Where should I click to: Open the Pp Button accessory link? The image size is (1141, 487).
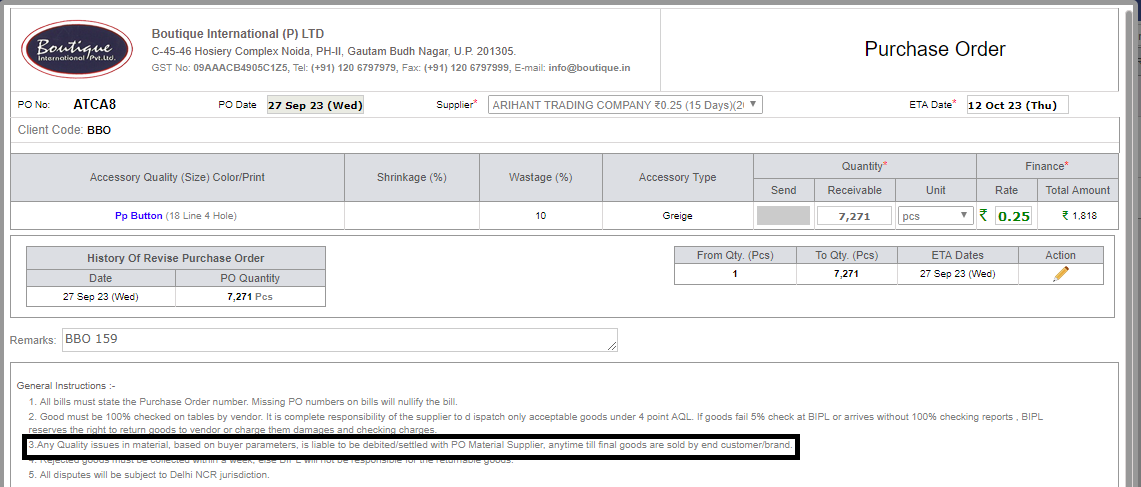click(138, 215)
